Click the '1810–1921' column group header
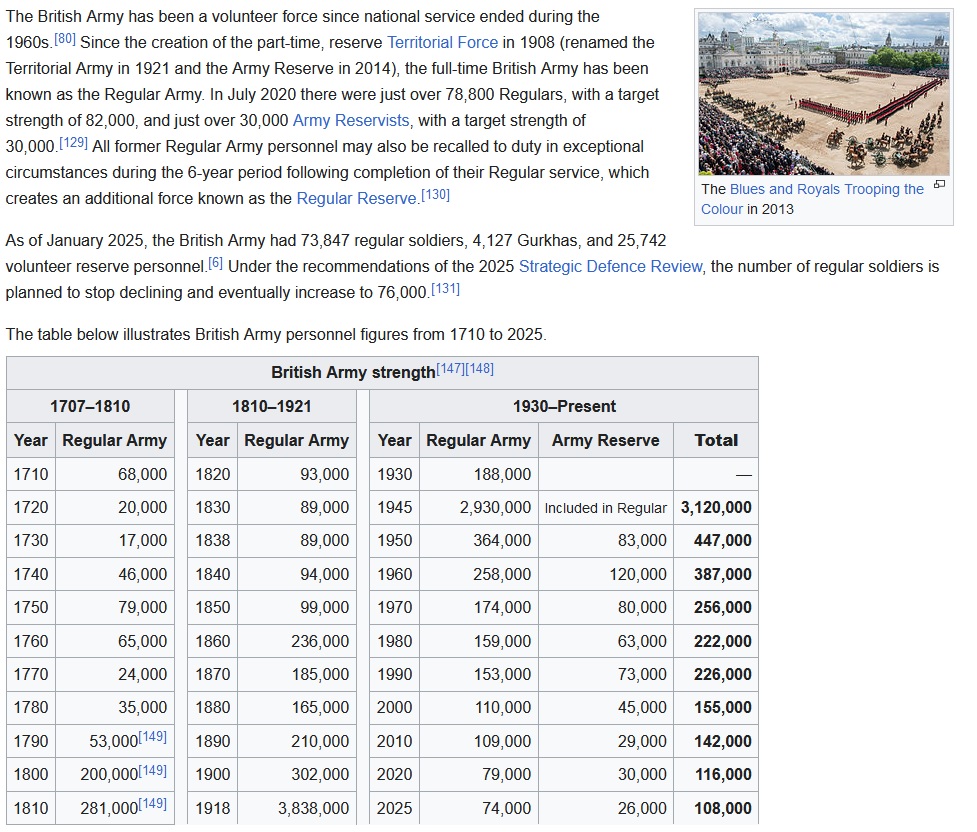The height and width of the screenshot is (832, 977). pyautogui.click(x=272, y=406)
